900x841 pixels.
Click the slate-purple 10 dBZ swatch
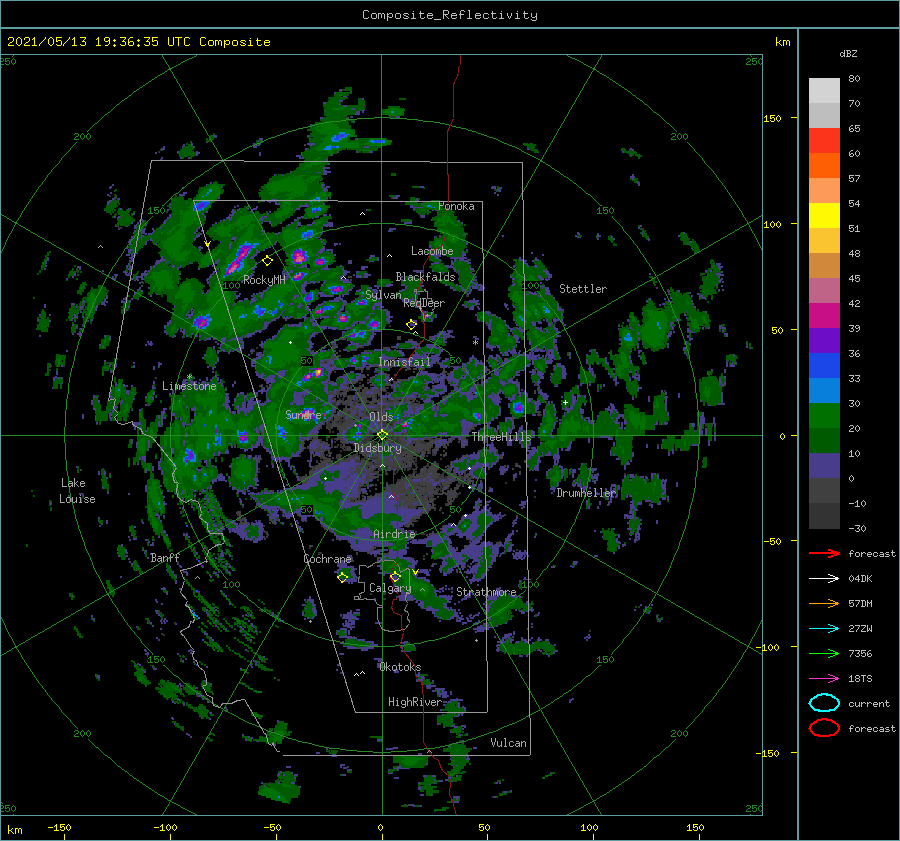(x=824, y=466)
